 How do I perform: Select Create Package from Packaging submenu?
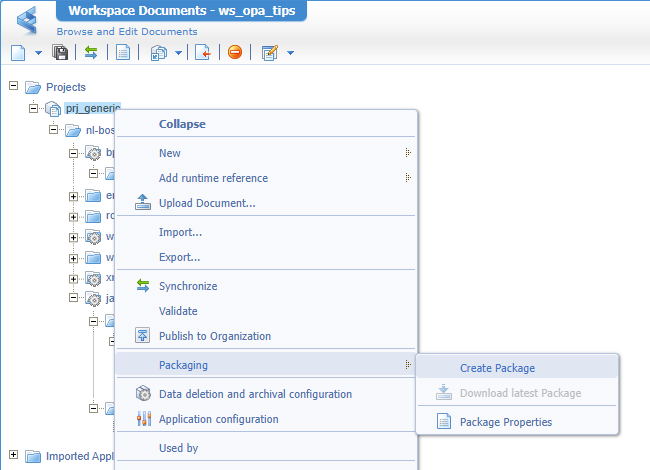click(497, 368)
